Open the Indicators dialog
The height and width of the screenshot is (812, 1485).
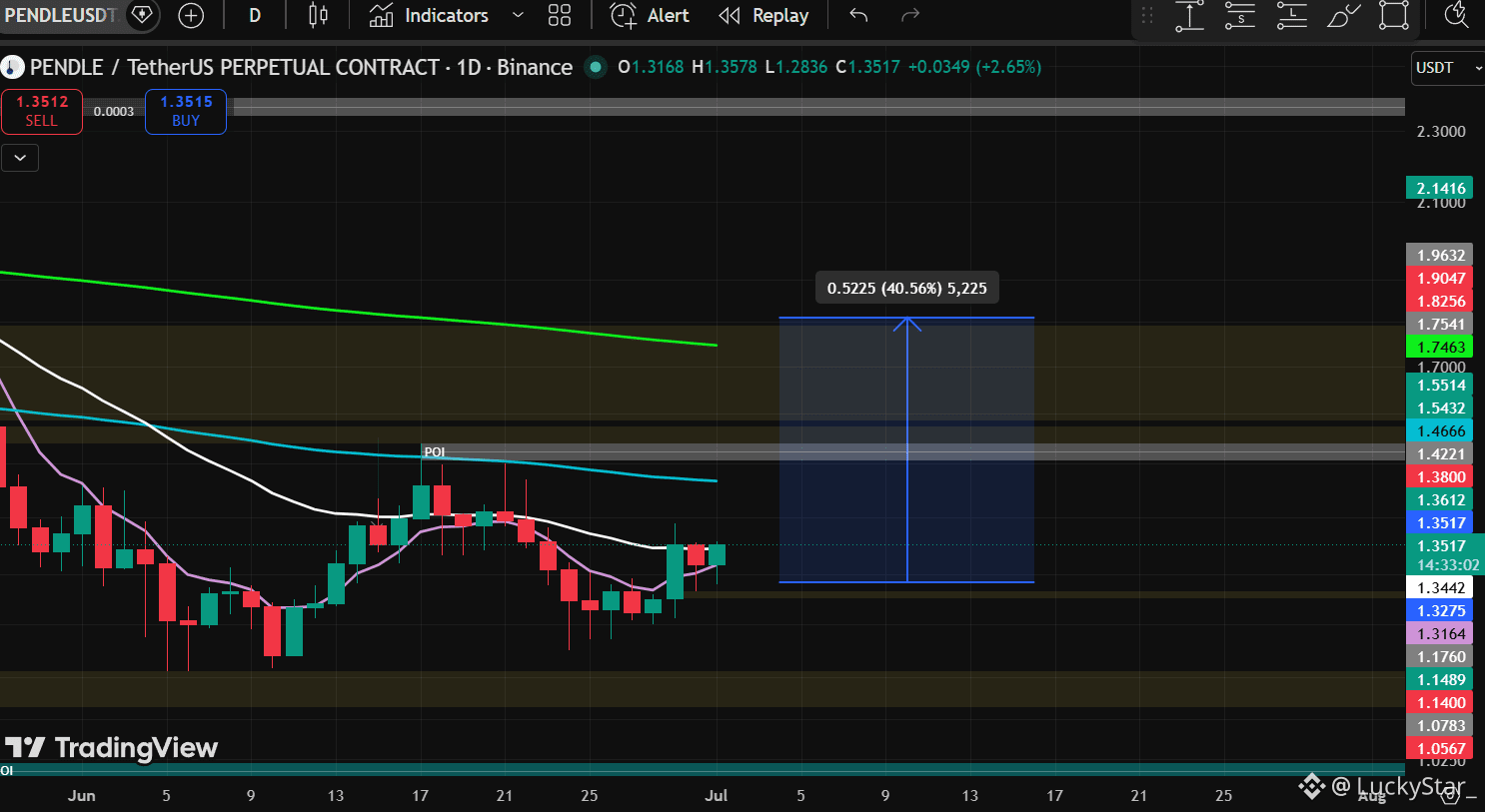(x=429, y=15)
